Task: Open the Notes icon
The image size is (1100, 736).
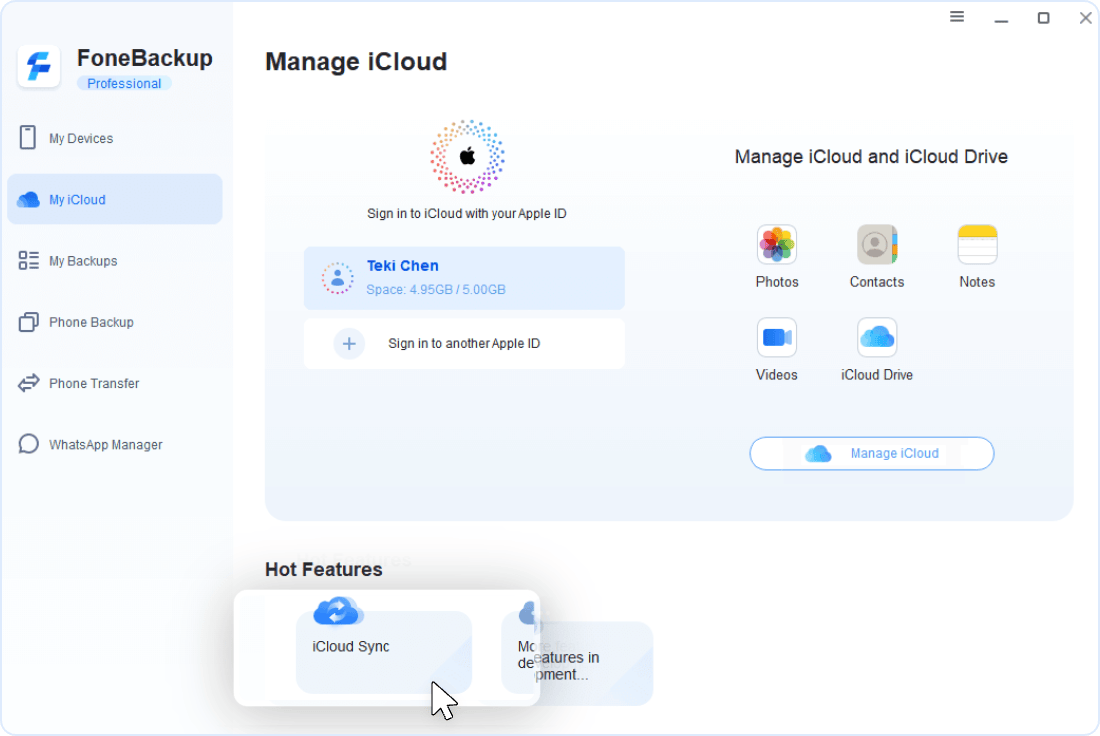Action: [x=977, y=245]
